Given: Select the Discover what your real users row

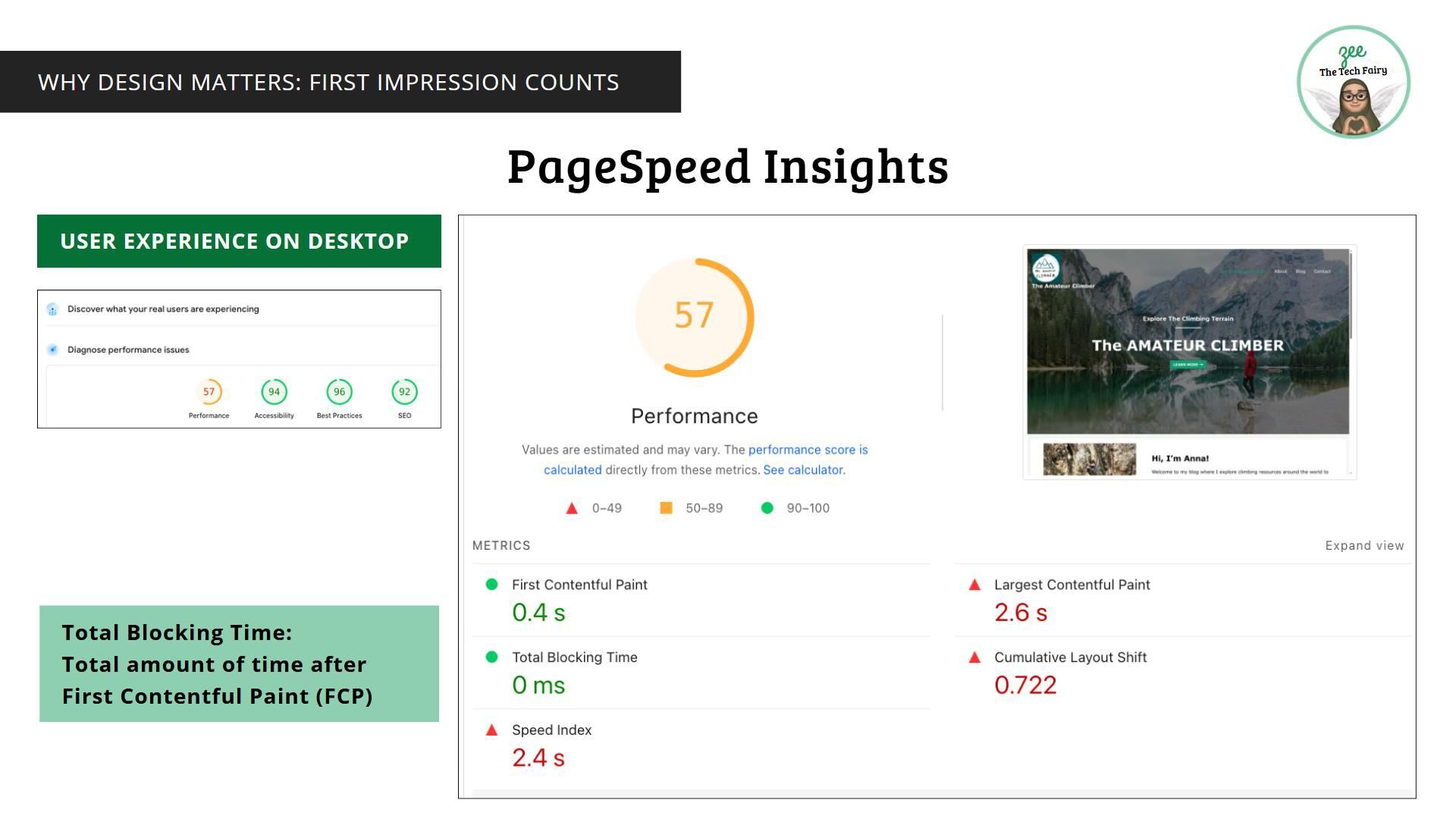Looking at the screenshot, I should coord(163,309).
